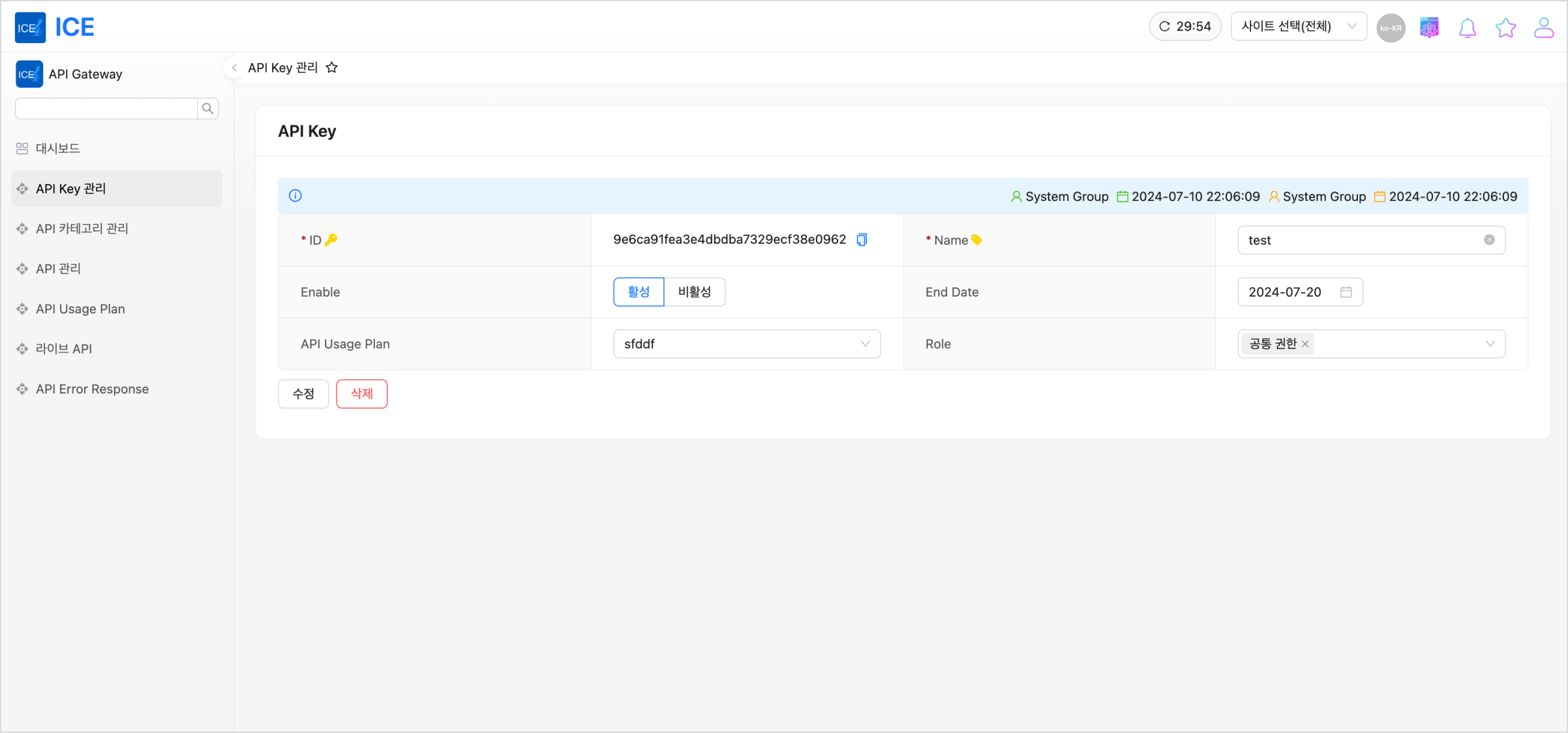
Task: Copy the API key ID to clipboard
Action: point(862,240)
